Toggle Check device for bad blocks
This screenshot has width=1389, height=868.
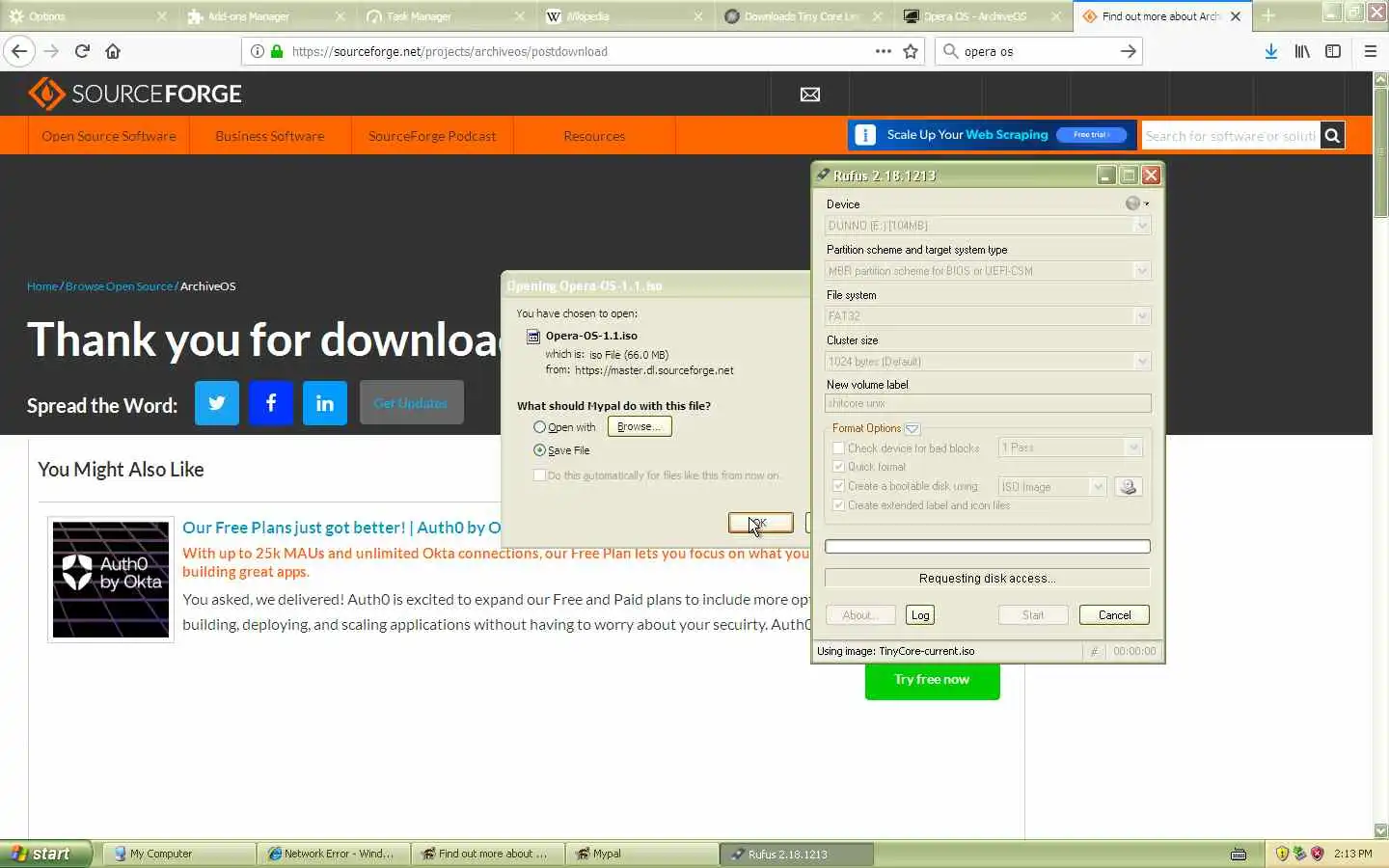(838, 448)
